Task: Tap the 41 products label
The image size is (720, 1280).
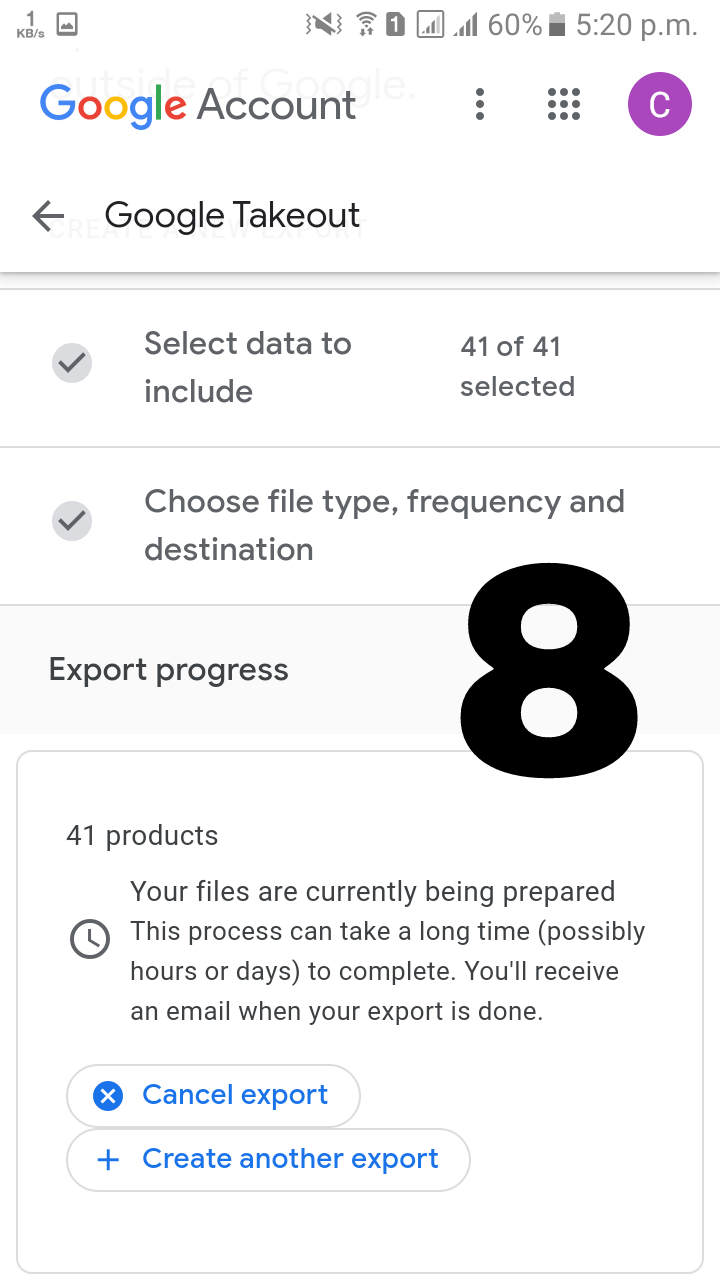Action: [142, 835]
